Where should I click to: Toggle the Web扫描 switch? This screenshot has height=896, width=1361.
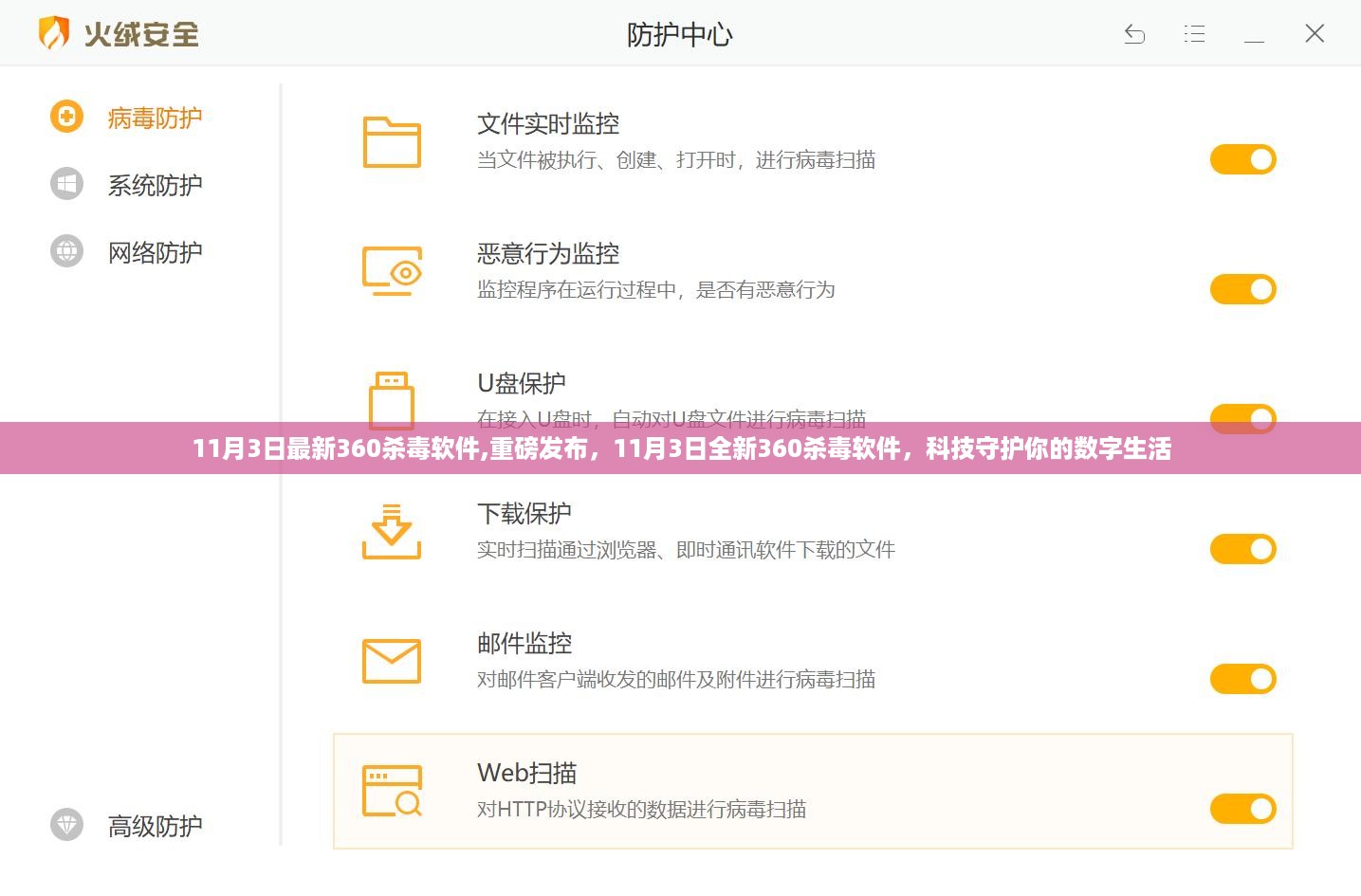(x=1242, y=809)
